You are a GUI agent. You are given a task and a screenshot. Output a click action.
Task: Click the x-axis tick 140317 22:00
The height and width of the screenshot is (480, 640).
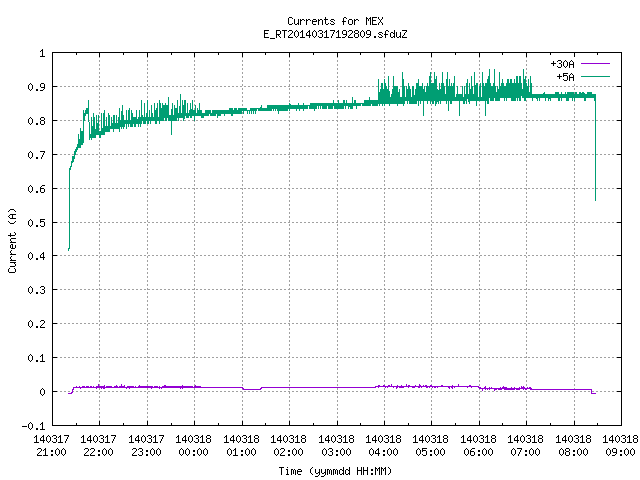pos(98,446)
